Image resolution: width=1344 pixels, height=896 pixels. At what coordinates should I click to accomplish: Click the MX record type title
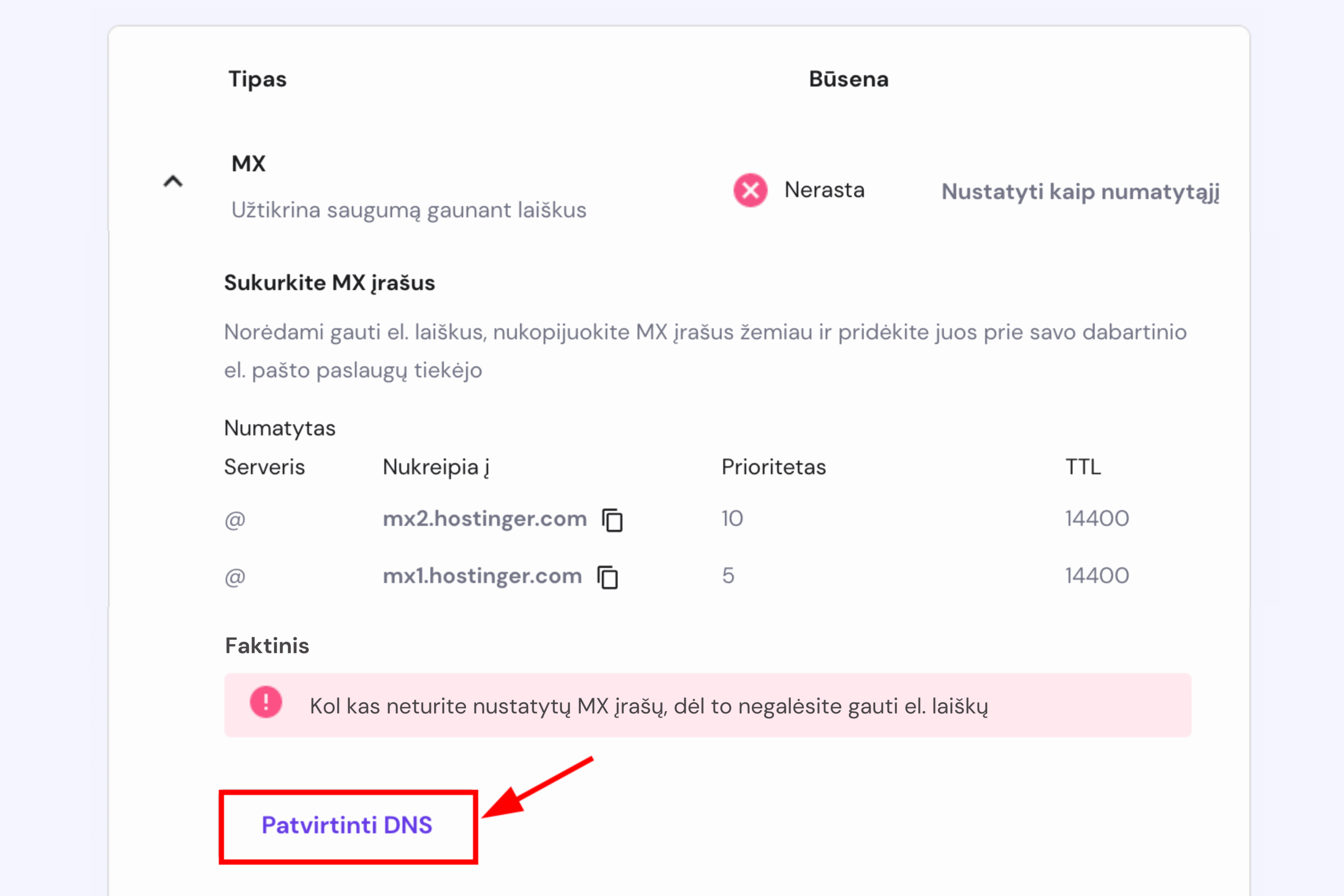tap(248, 164)
